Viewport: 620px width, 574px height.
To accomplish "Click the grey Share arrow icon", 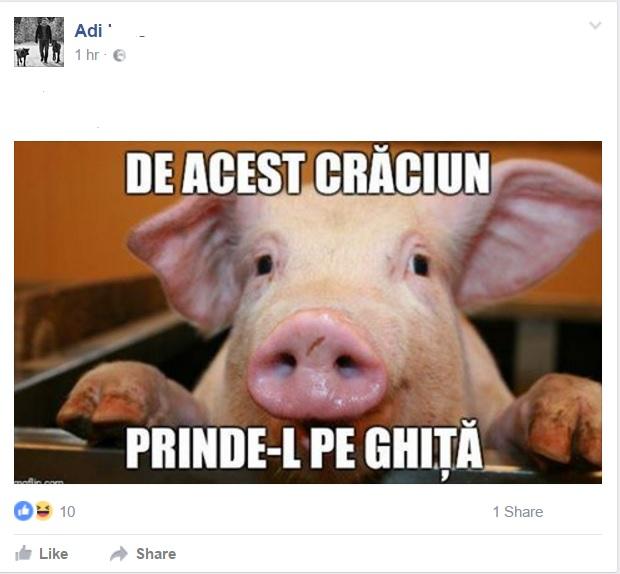I will click(119, 553).
